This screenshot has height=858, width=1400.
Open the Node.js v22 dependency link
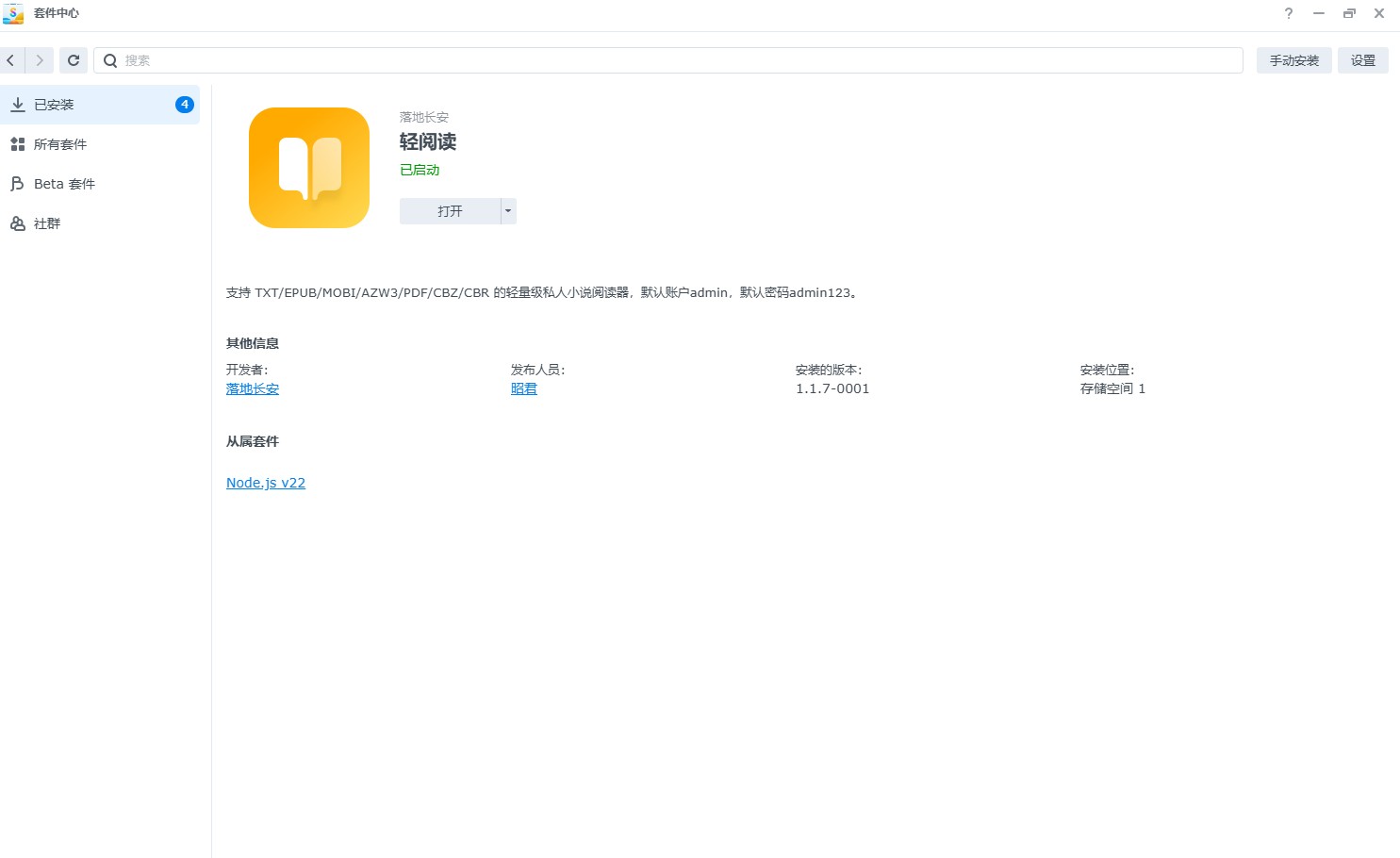click(x=266, y=483)
